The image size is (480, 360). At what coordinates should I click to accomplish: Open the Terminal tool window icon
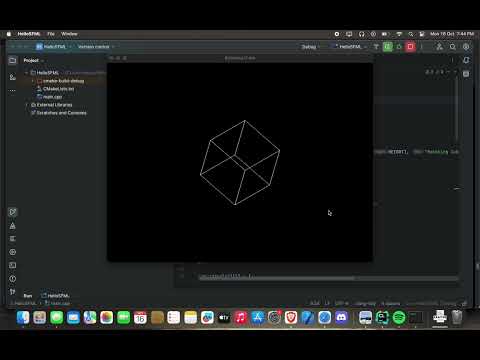pyautogui.click(x=13, y=265)
